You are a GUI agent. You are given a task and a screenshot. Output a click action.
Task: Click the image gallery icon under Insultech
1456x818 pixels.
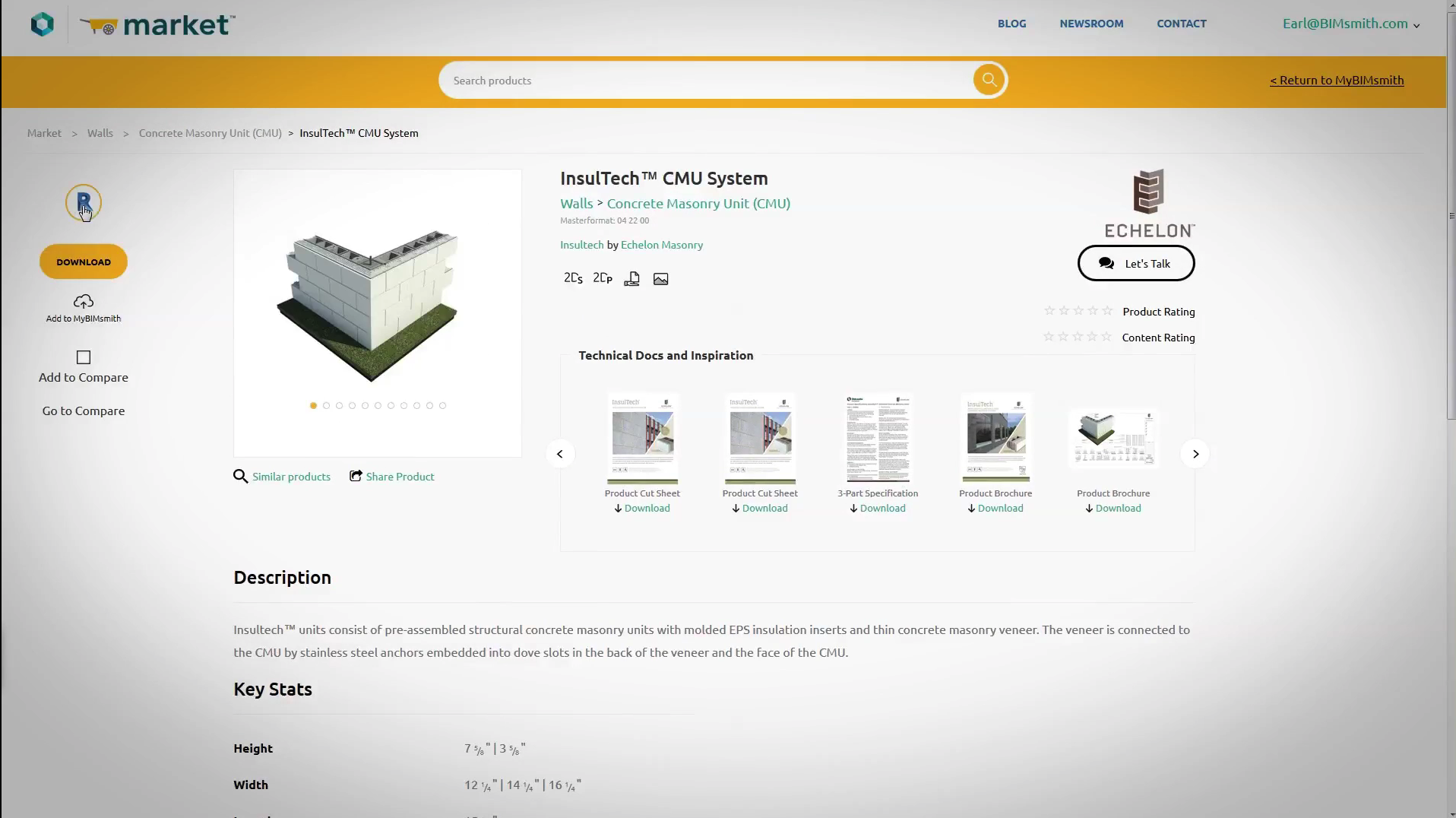point(660,279)
